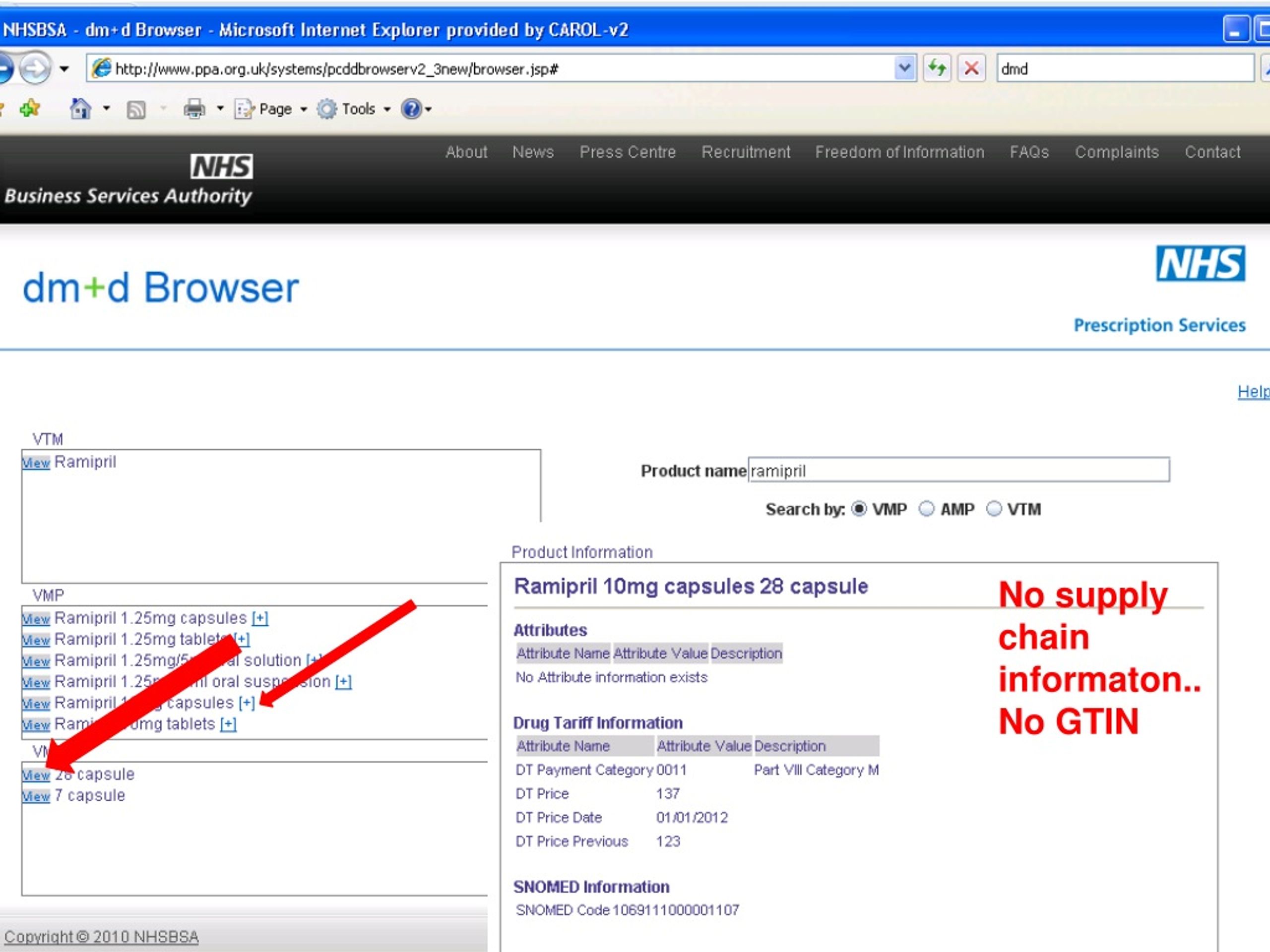Go to Press Centre
1270x952 pixels.
tap(628, 152)
